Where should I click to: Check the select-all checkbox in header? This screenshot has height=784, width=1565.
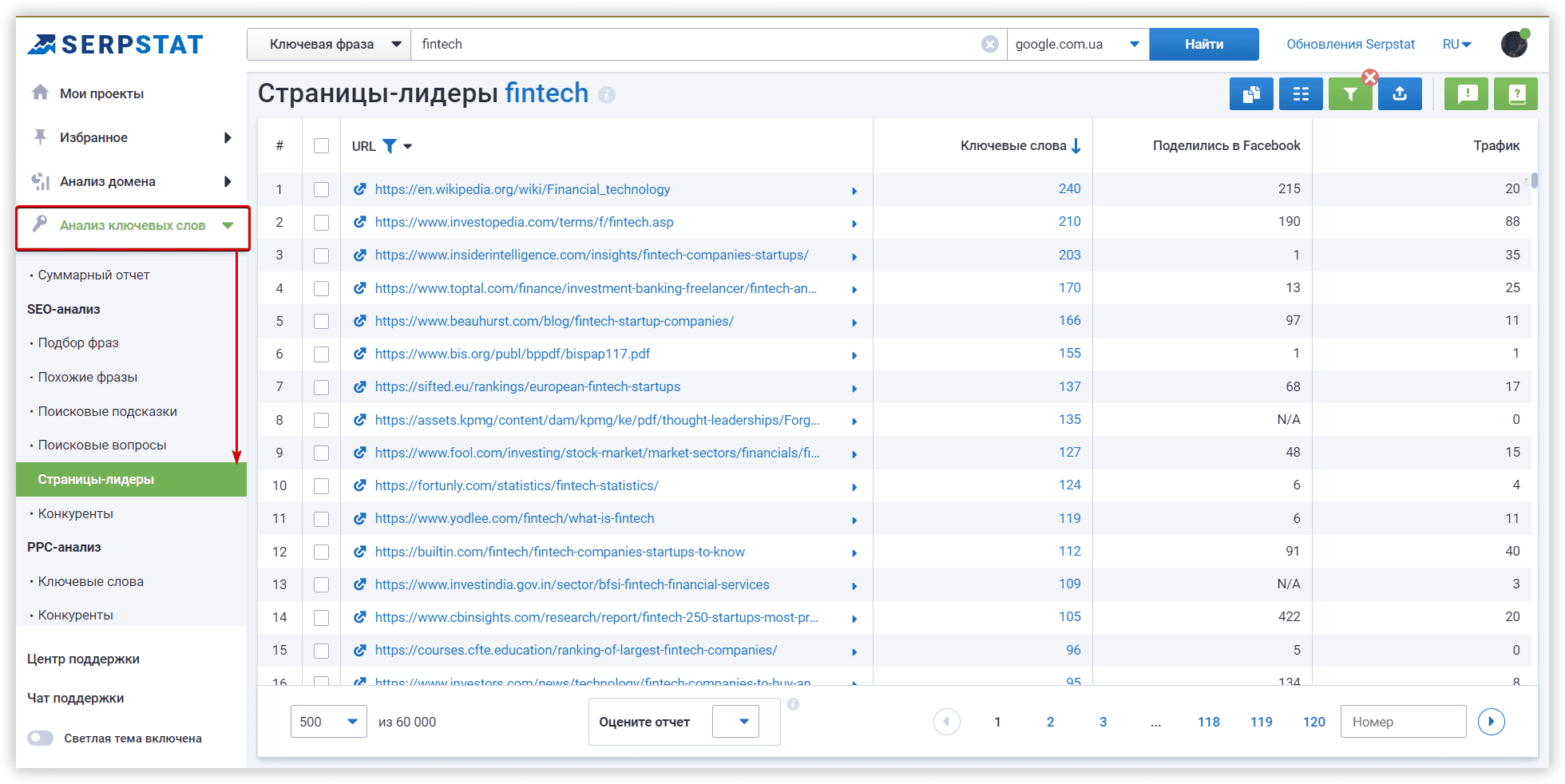(x=321, y=146)
